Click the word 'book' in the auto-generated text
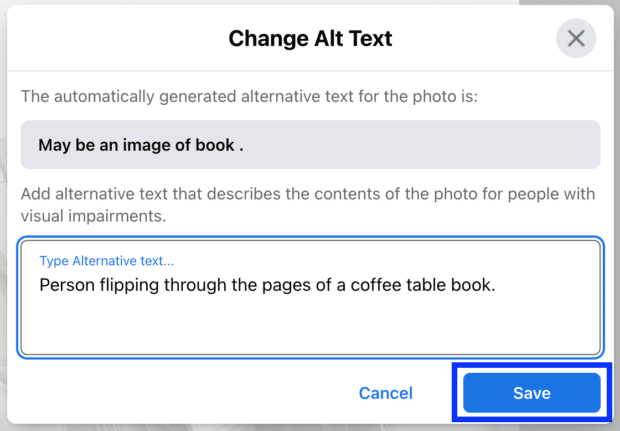Viewport: 620px width, 431px height. [215, 145]
